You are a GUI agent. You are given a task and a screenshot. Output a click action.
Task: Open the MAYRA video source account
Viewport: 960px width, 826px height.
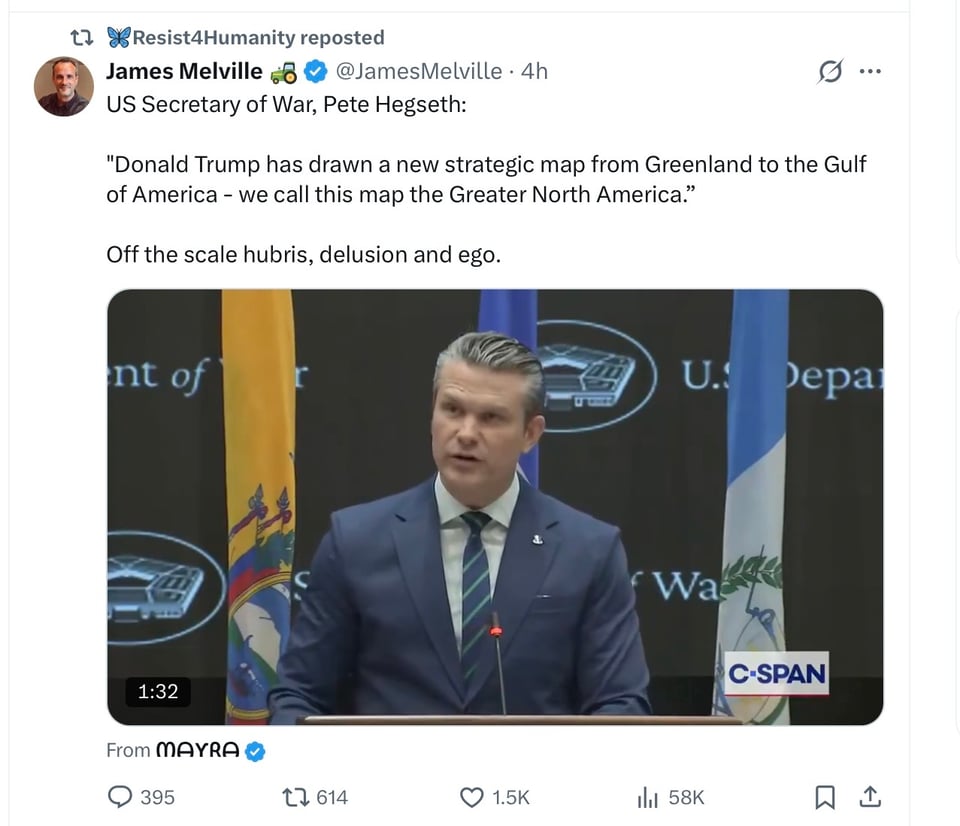pyautogui.click(x=198, y=750)
